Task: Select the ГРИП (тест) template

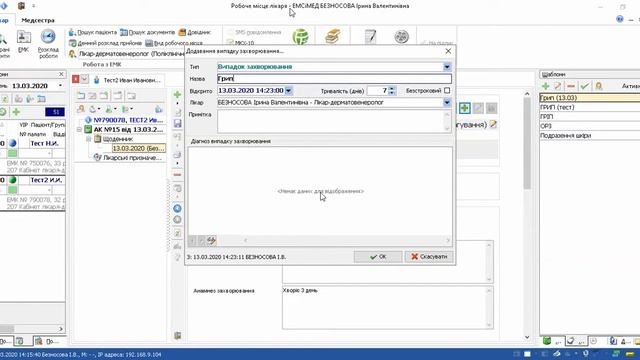Action: tap(590, 107)
